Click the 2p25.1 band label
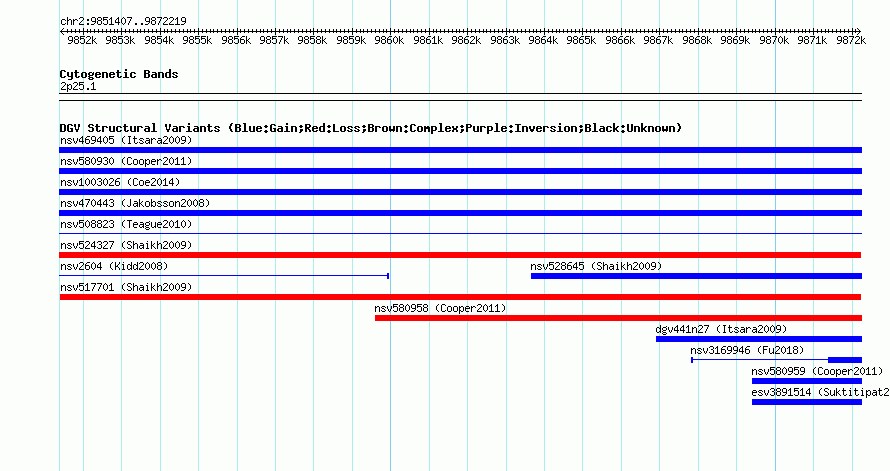The image size is (890, 471). pyautogui.click(x=78, y=86)
